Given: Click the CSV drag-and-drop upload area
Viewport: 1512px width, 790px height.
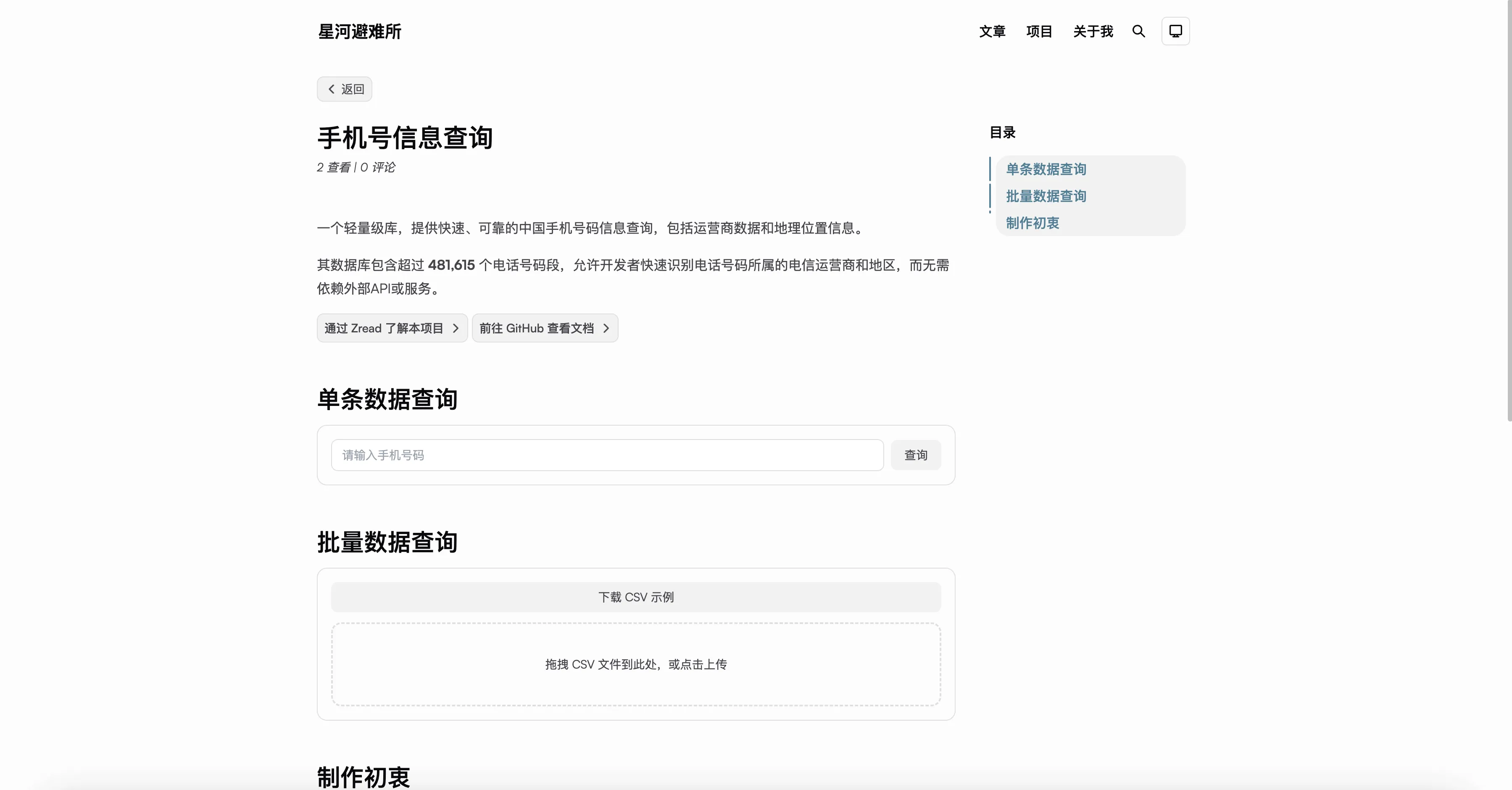Looking at the screenshot, I should pyautogui.click(x=636, y=664).
